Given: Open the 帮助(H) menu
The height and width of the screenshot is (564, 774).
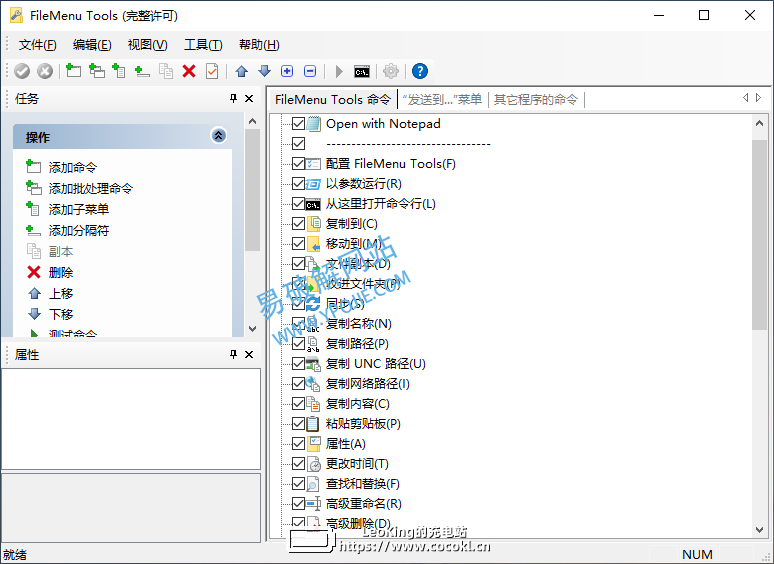Looking at the screenshot, I should click(x=259, y=45).
